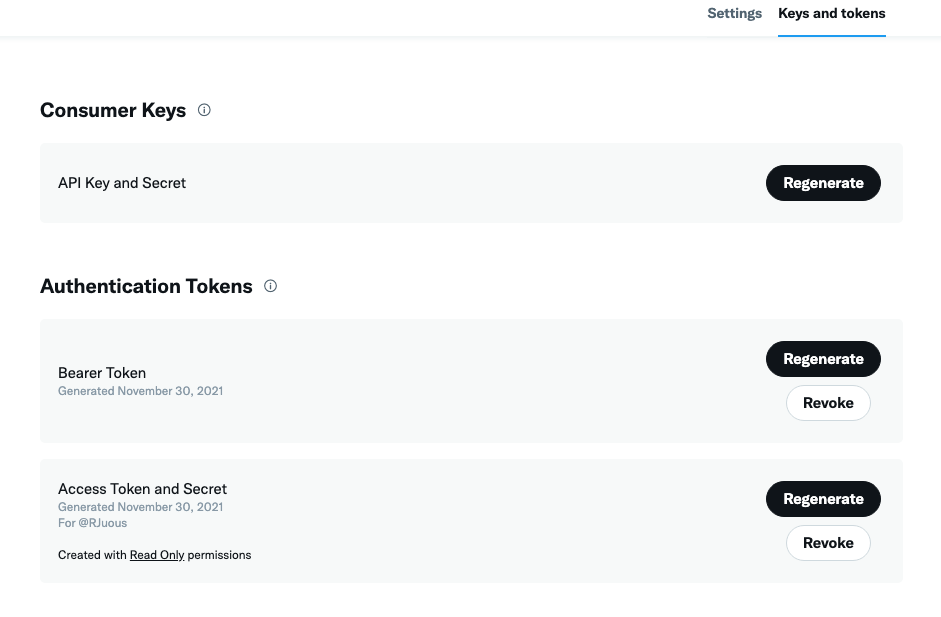Click the Bearer Token generated date
Viewport: 941px width, 617px height.
(x=140, y=391)
